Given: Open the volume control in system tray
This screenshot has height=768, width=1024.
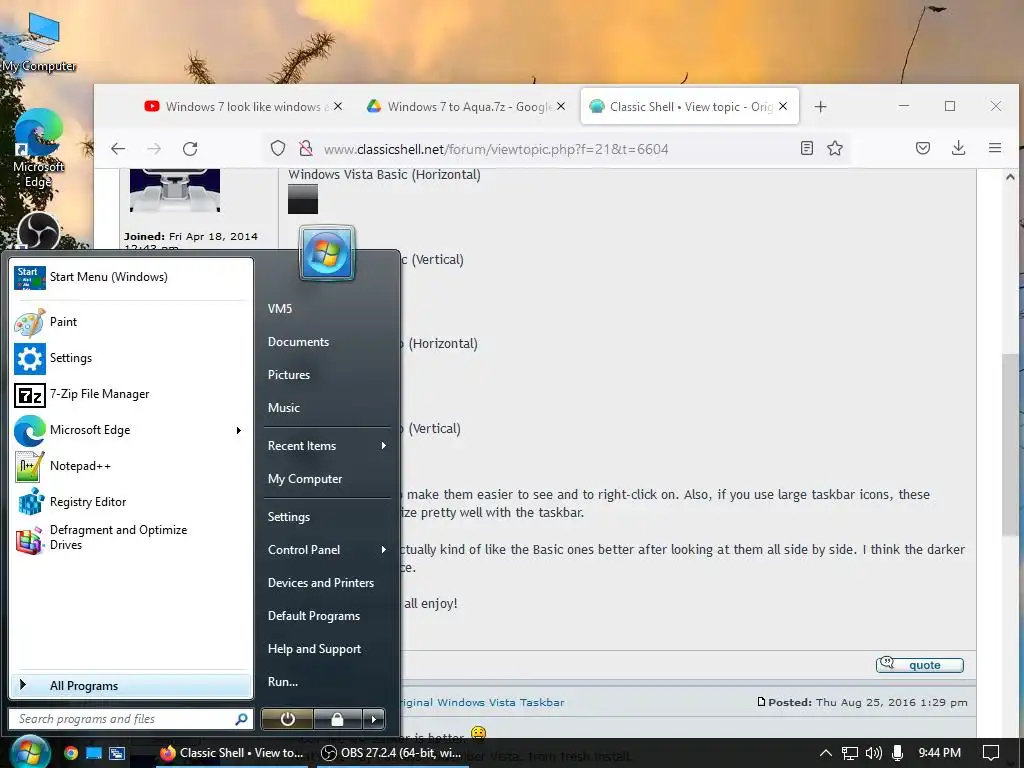Looking at the screenshot, I should (873, 753).
